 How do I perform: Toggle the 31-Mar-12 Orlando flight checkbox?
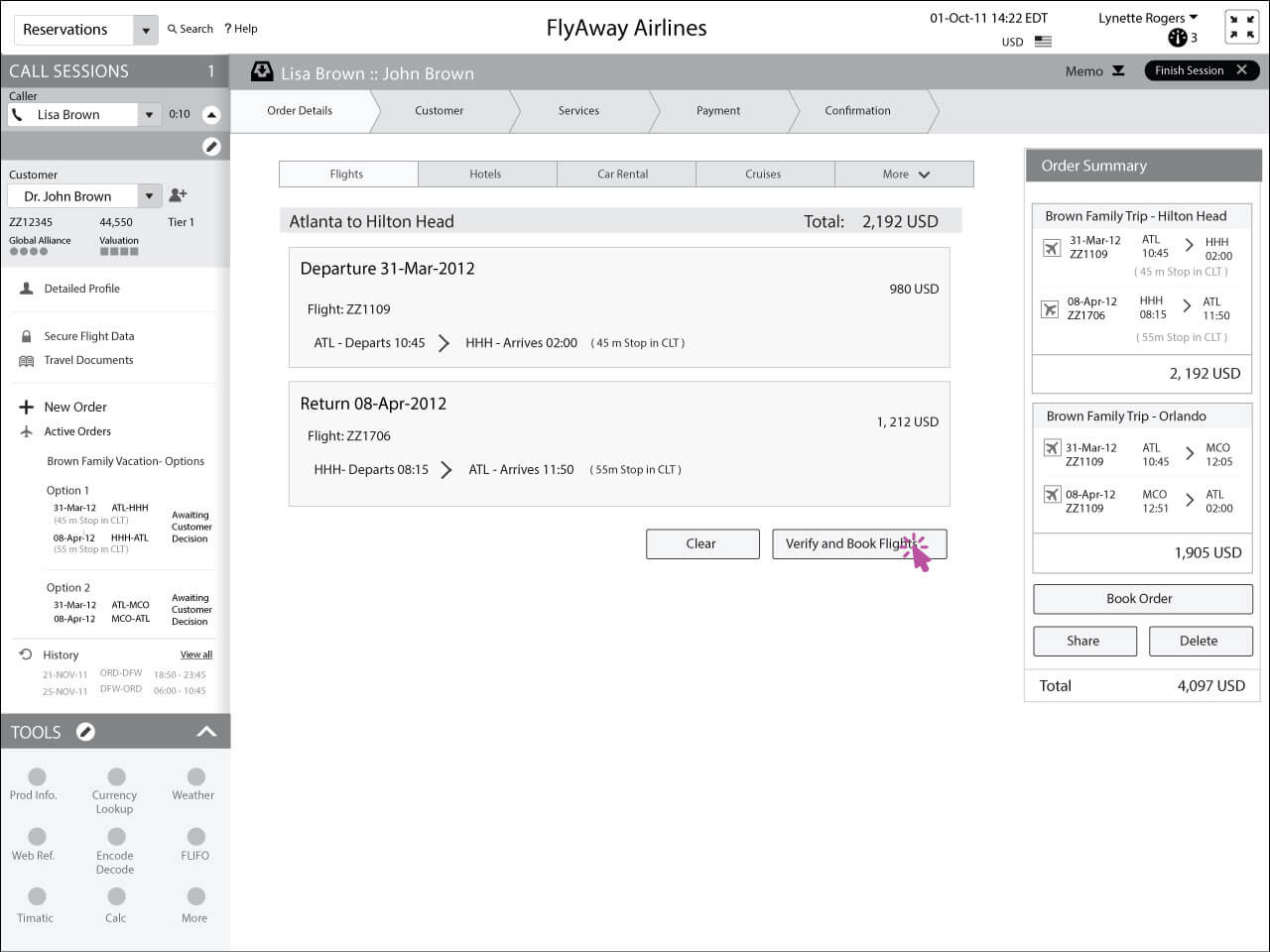(1052, 448)
